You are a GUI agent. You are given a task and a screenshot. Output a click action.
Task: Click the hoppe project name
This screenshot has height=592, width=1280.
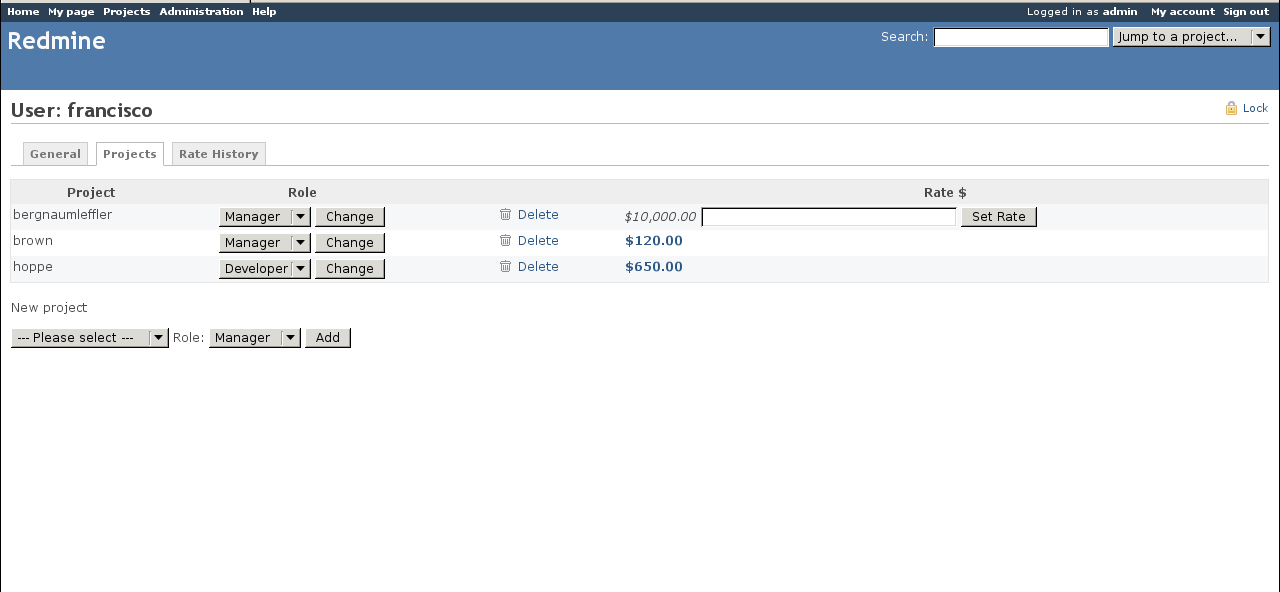(x=33, y=267)
